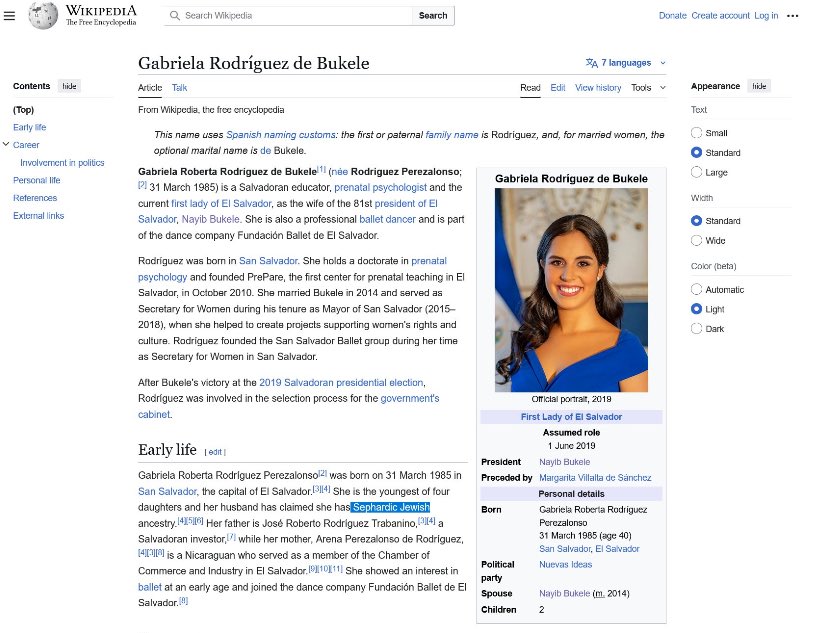Follow the Nayib Bukele spouse link
The image size is (827, 633).
click(x=566, y=594)
